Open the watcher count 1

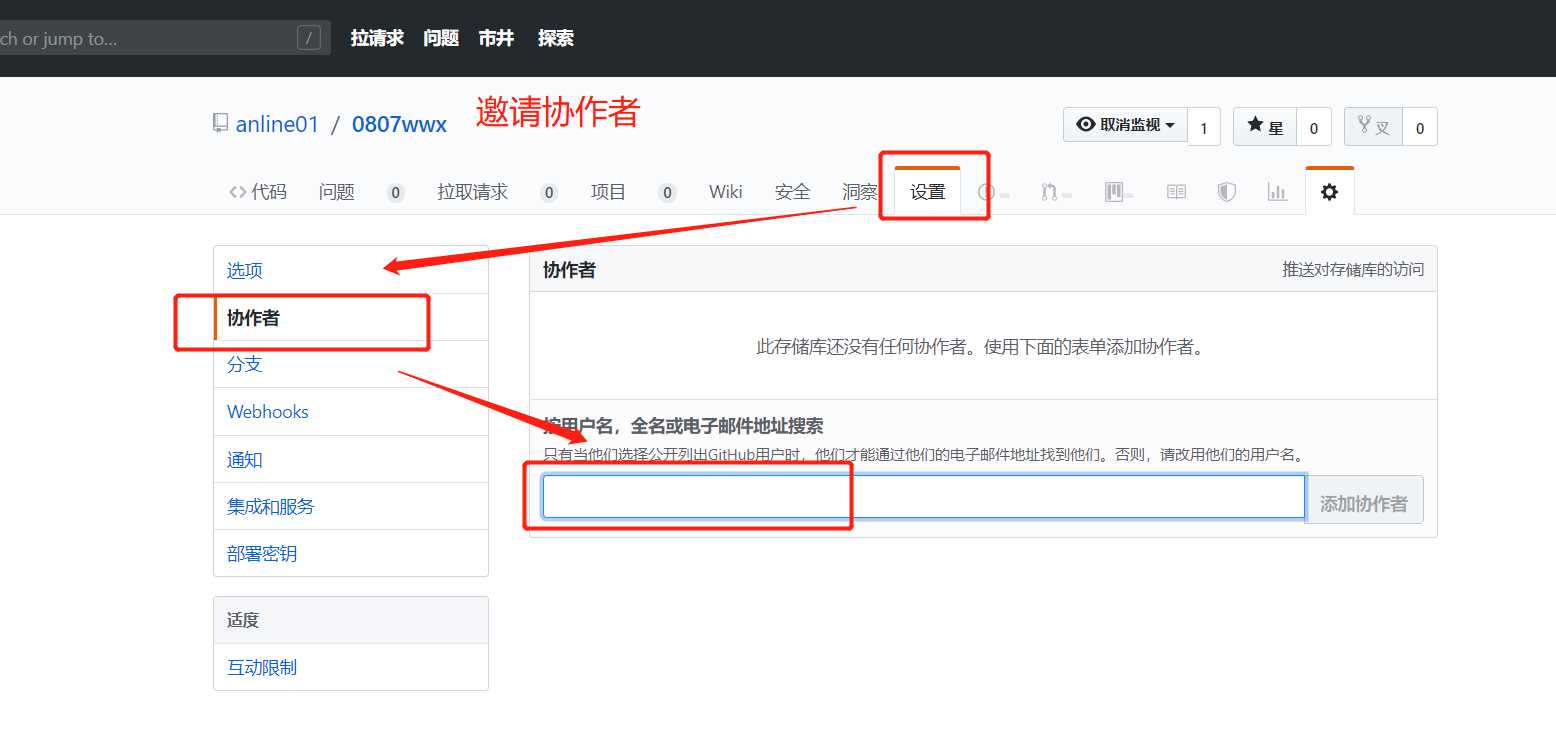point(1204,128)
